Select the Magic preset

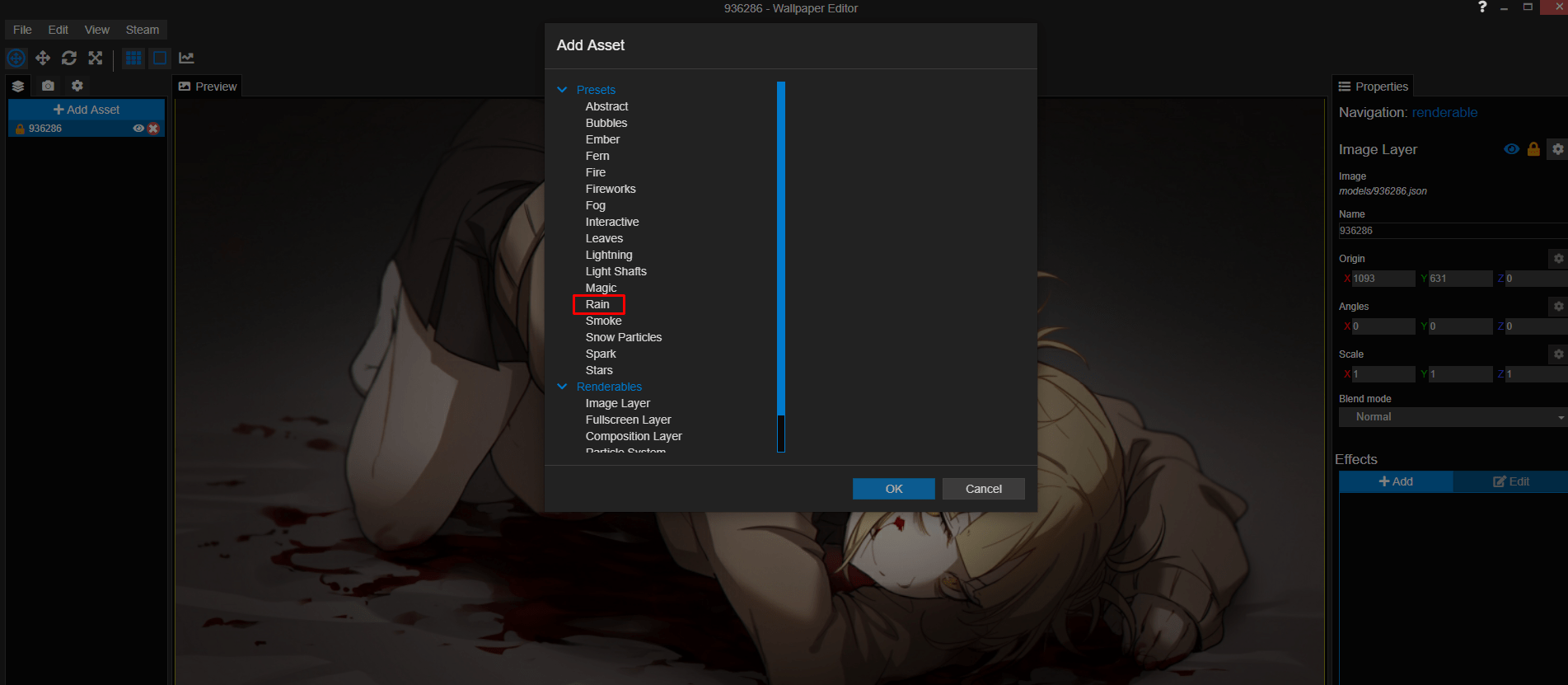point(601,288)
